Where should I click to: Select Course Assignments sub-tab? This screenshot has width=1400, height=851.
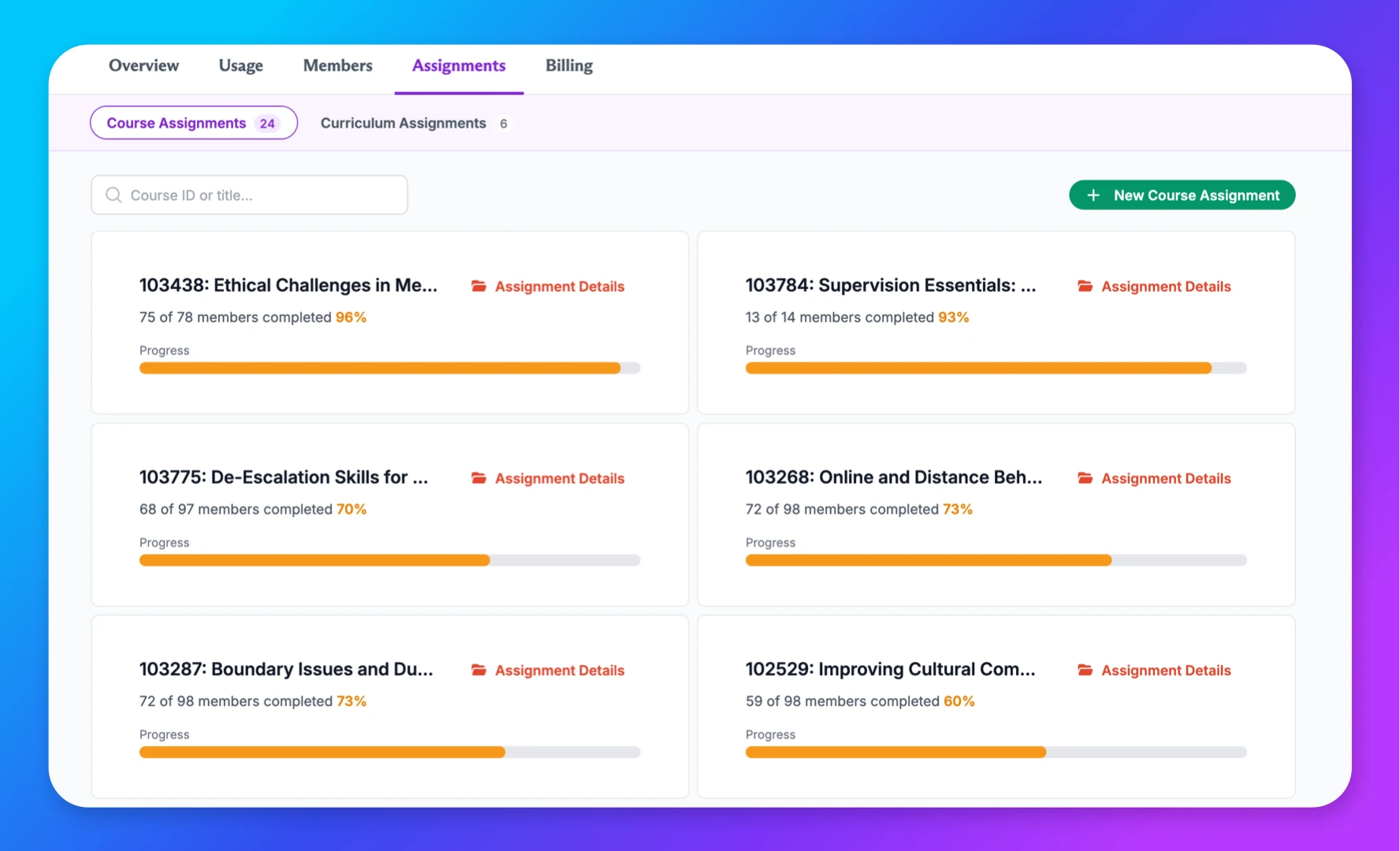[194, 123]
